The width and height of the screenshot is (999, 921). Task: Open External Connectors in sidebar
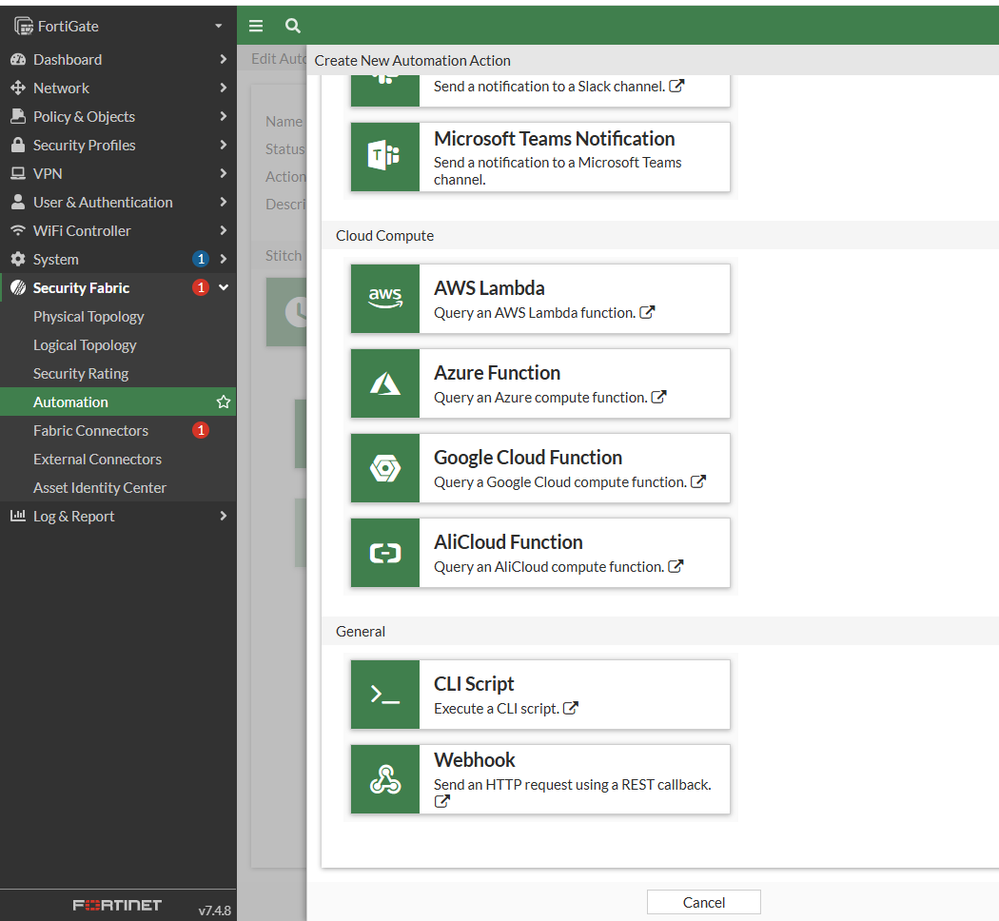(97, 459)
